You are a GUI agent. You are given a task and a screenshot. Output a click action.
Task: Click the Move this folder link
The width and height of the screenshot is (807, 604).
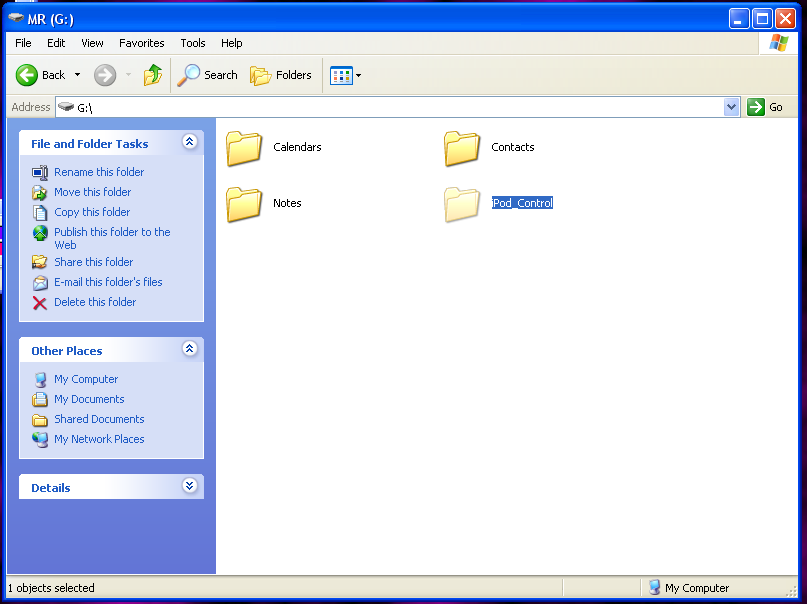pyautogui.click(x=93, y=192)
